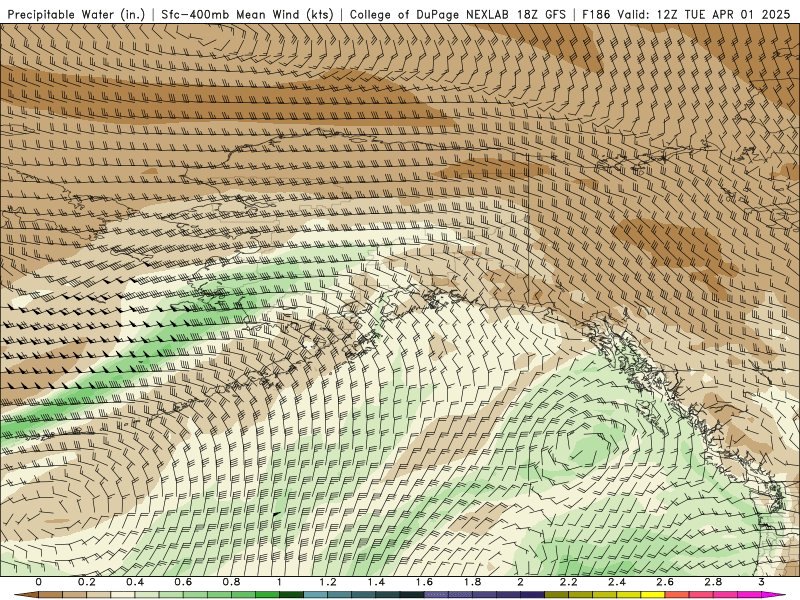Viewport: 800px width, 600px height.
Task: Select the olive swatch right of value 2
Action: pyautogui.click(x=557, y=595)
